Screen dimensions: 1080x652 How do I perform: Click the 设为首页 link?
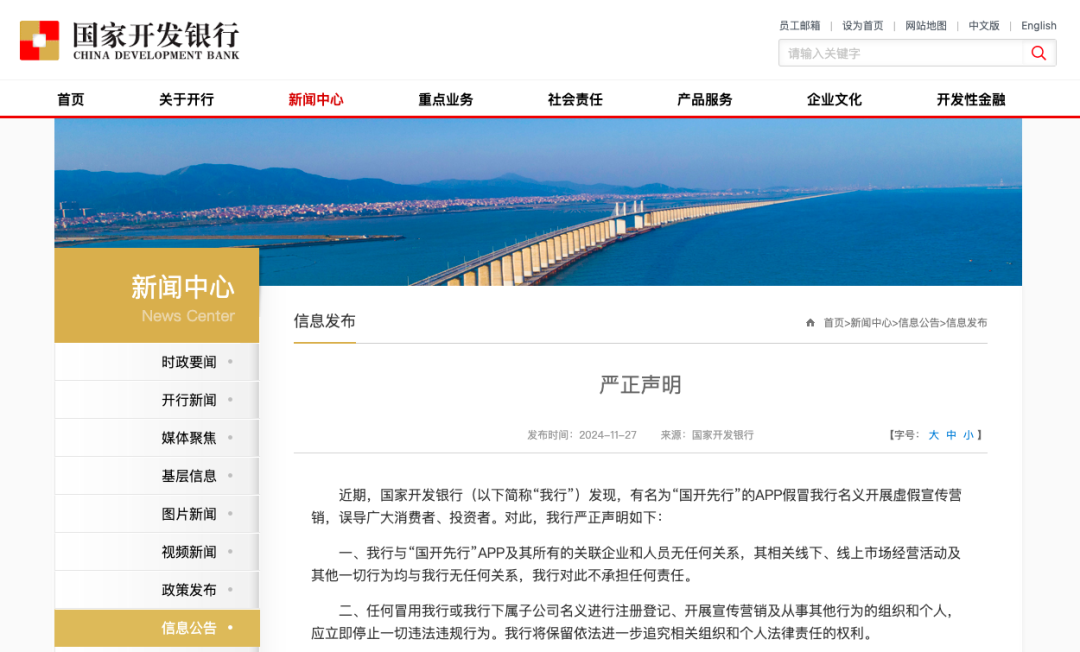coord(862,26)
